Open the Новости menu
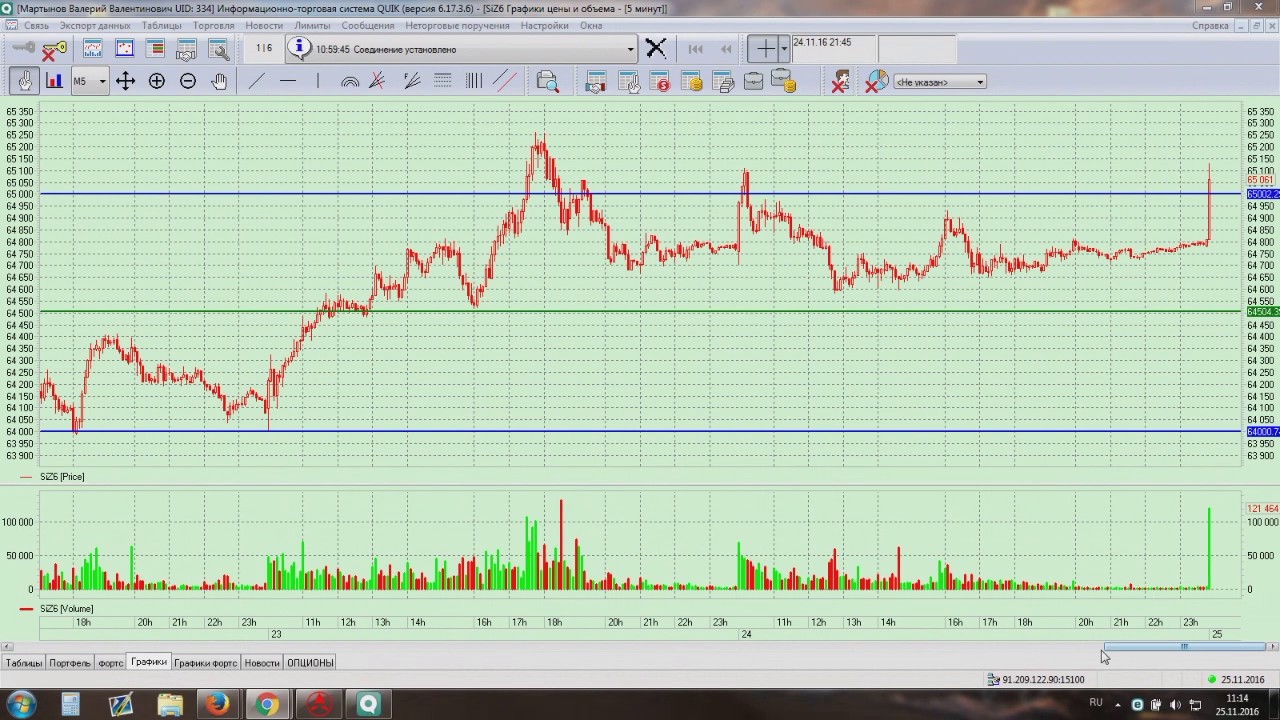The width and height of the screenshot is (1280, 720). 264,25
